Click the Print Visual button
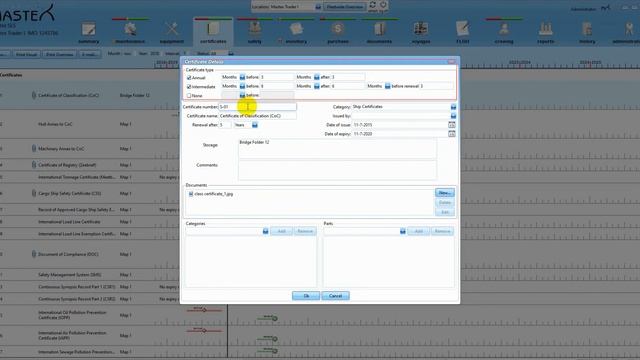This screenshot has width=640, height=360. point(27,54)
